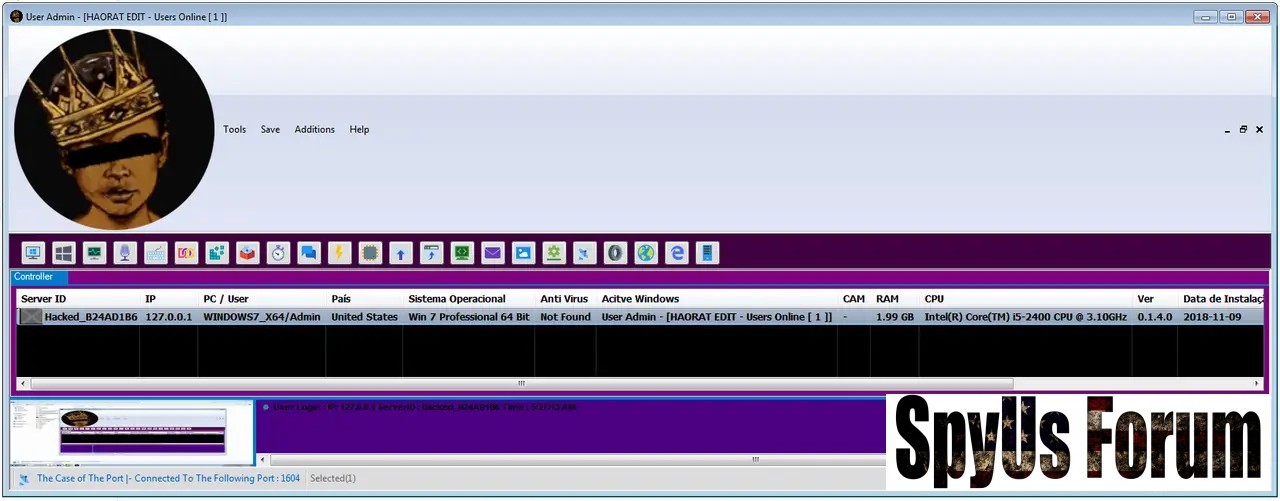Select the WINDOWS7_X64/Admin row in the list
The width and height of the screenshot is (1280, 501).
click(262, 317)
